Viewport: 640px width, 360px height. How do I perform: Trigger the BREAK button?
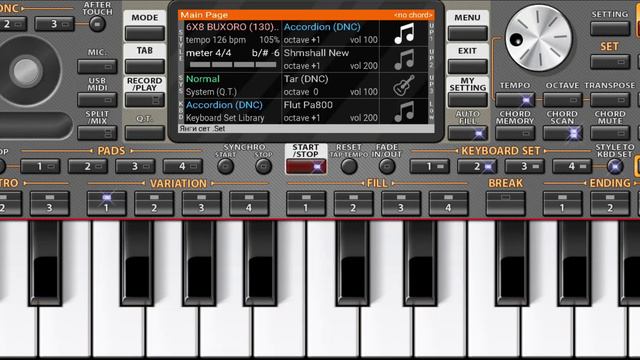point(505,203)
